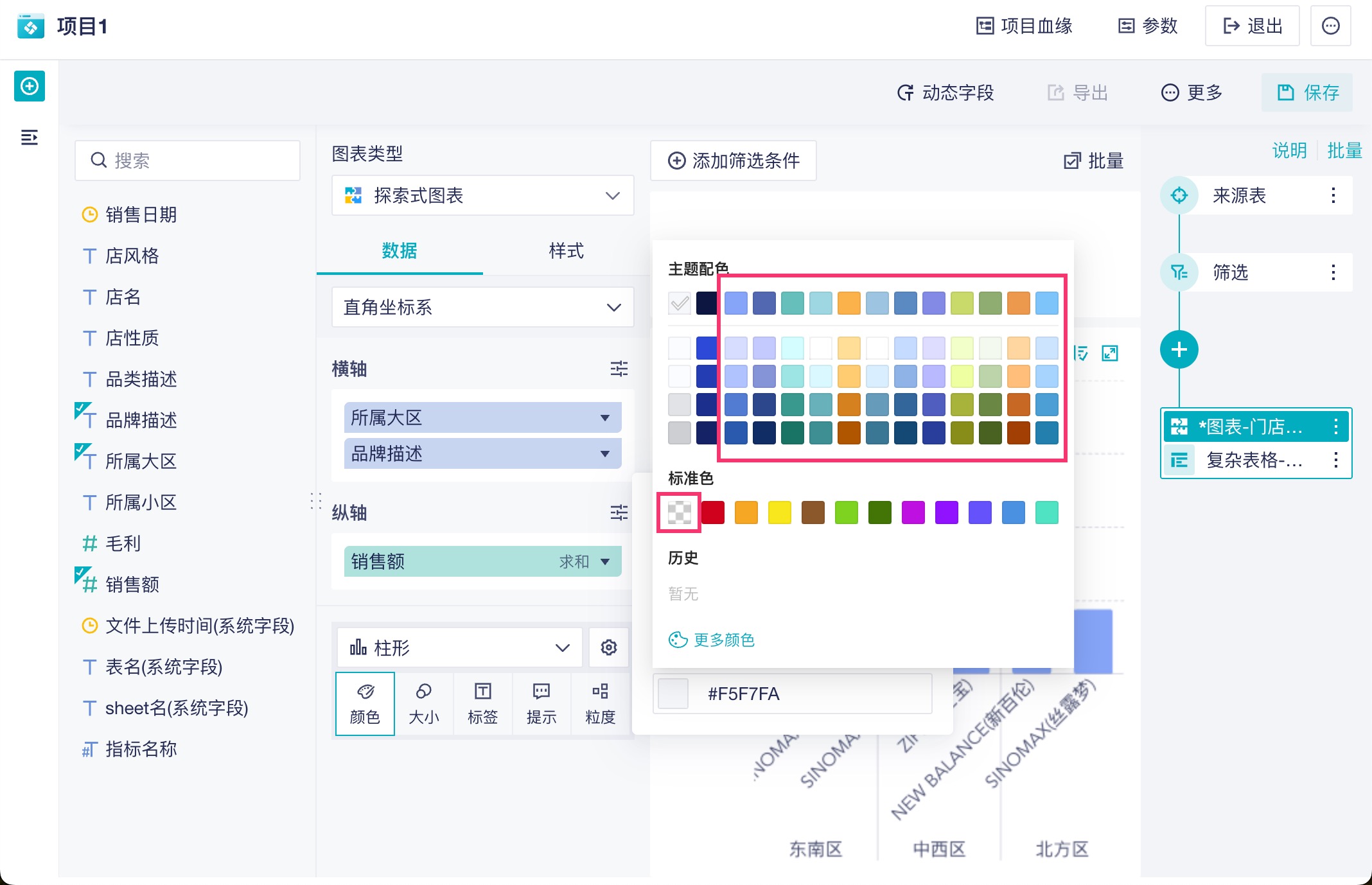
Task: Select the 颜色 (color) formatting icon
Action: [364, 704]
